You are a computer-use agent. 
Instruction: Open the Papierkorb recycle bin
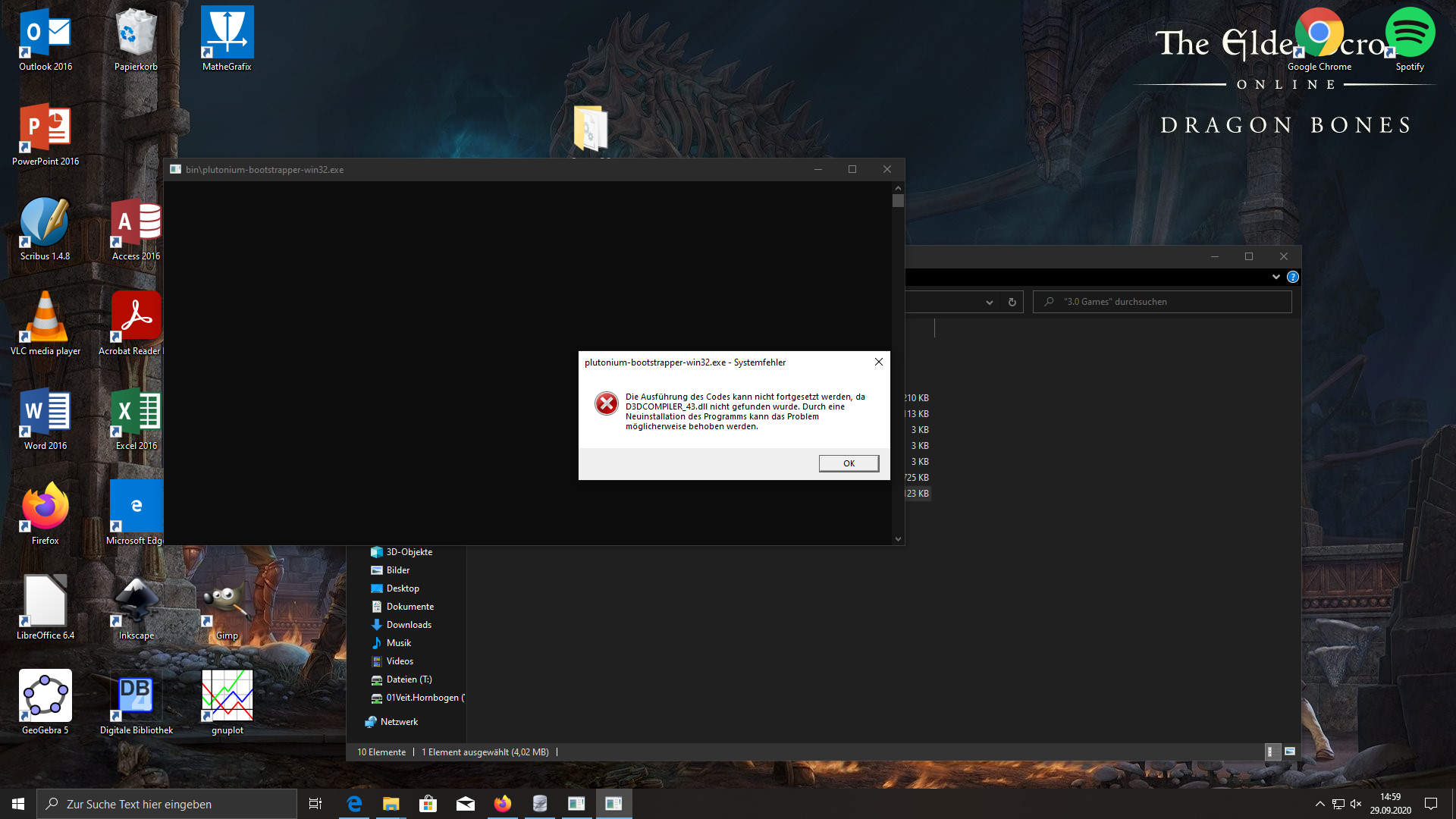point(136,39)
